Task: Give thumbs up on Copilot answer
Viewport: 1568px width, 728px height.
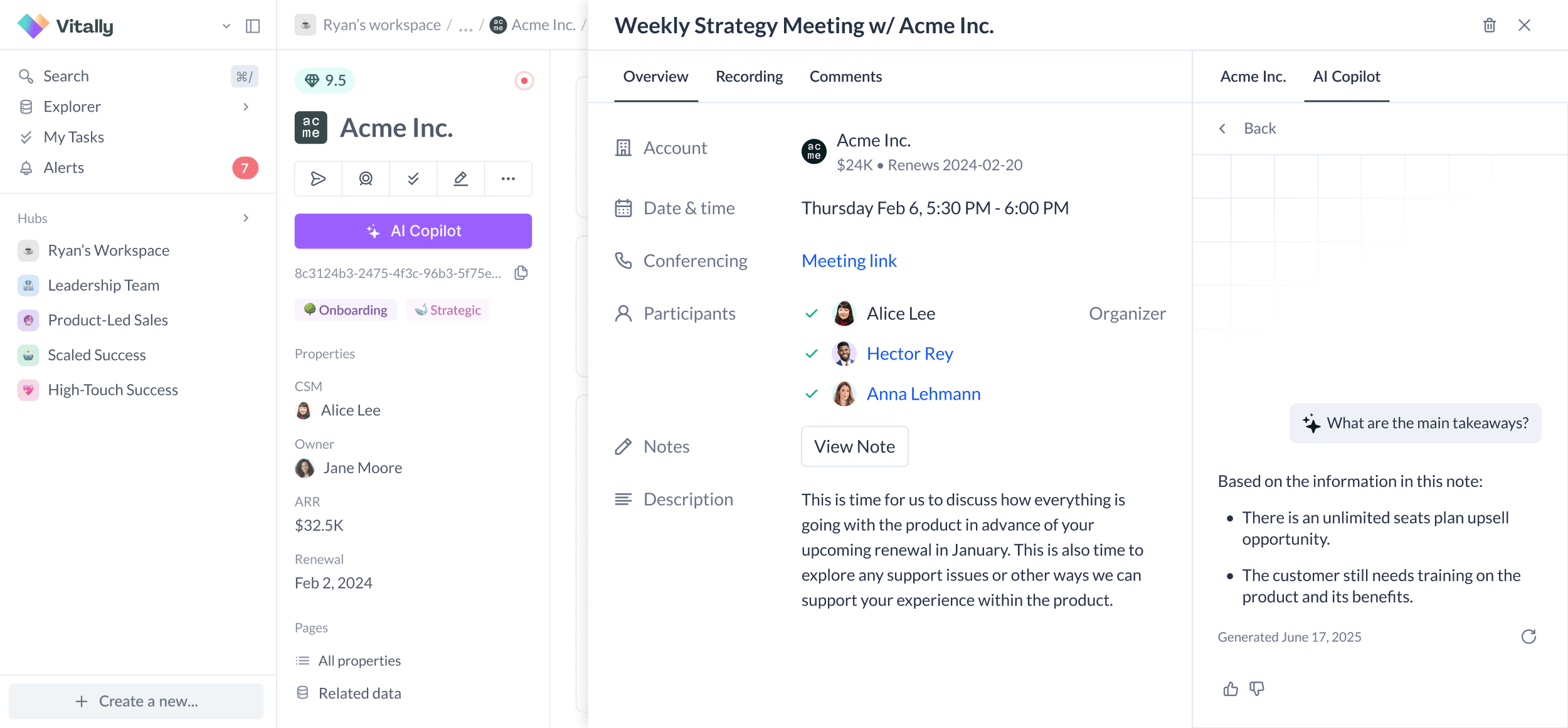Action: pyautogui.click(x=1231, y=689)
